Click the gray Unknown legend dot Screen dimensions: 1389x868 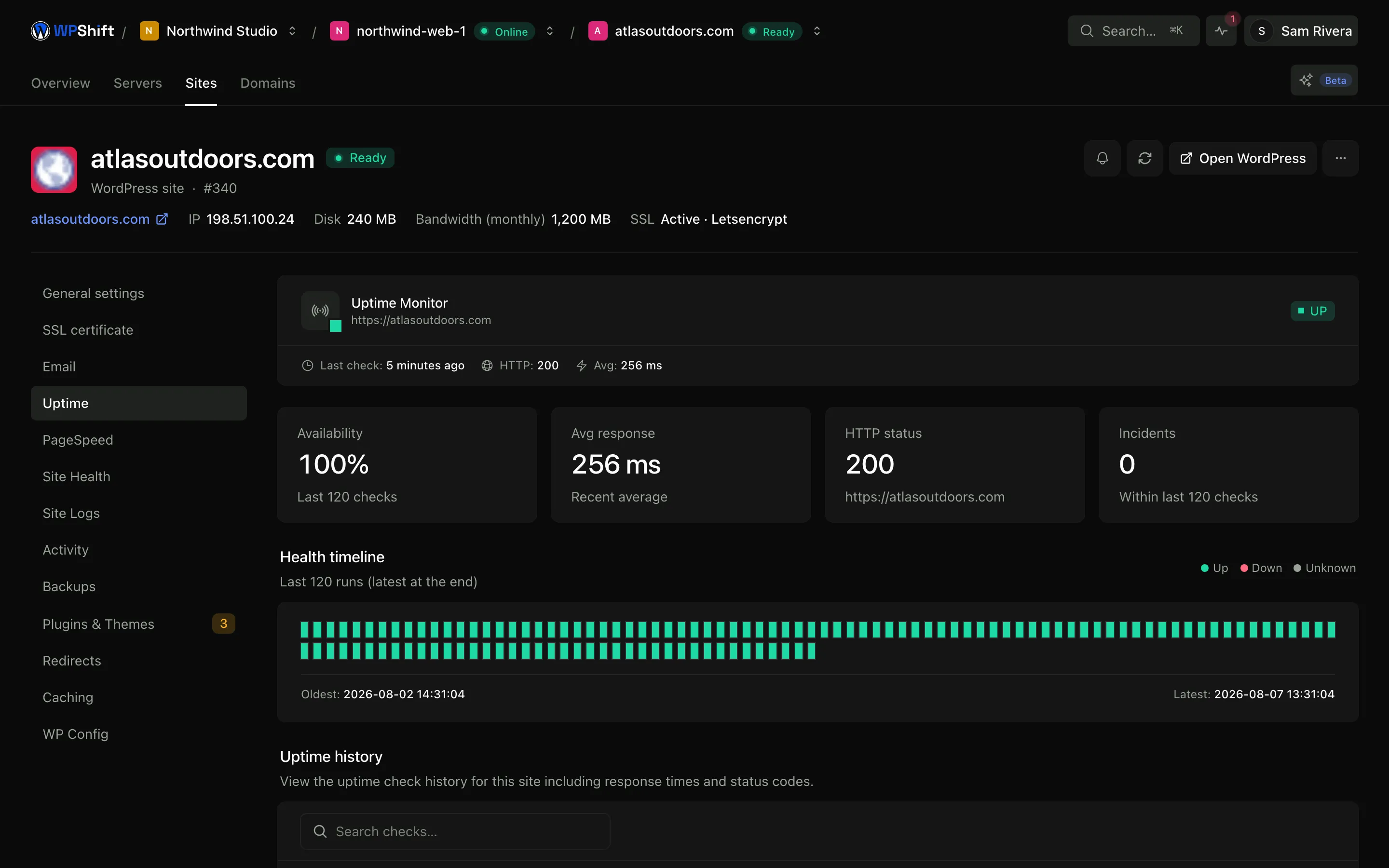pos(1297,569)
